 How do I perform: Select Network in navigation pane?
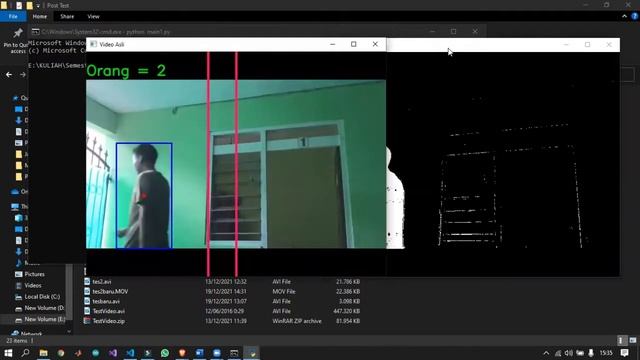31,333
